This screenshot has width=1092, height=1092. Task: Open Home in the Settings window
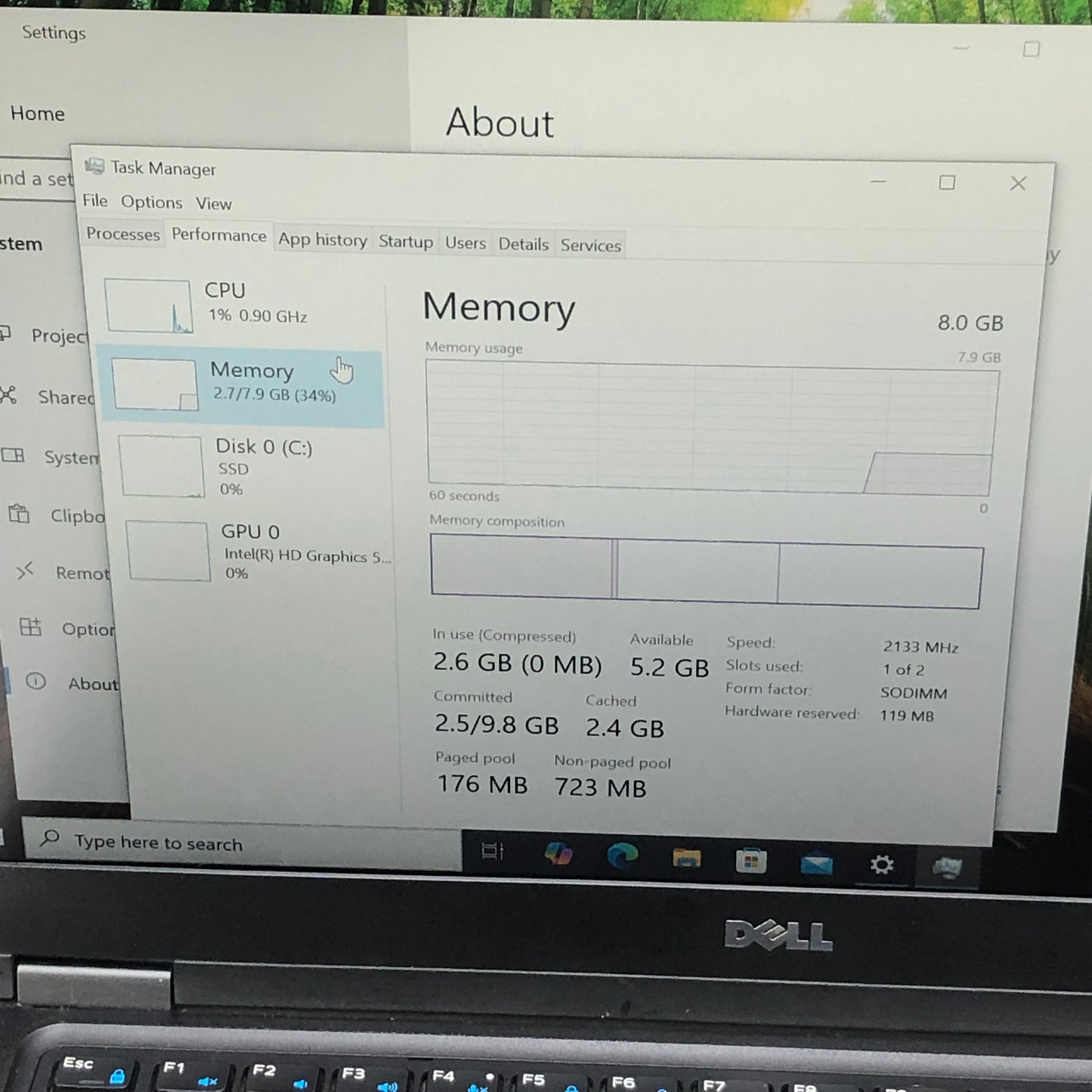pyautogui.click(x=38, y=113)
